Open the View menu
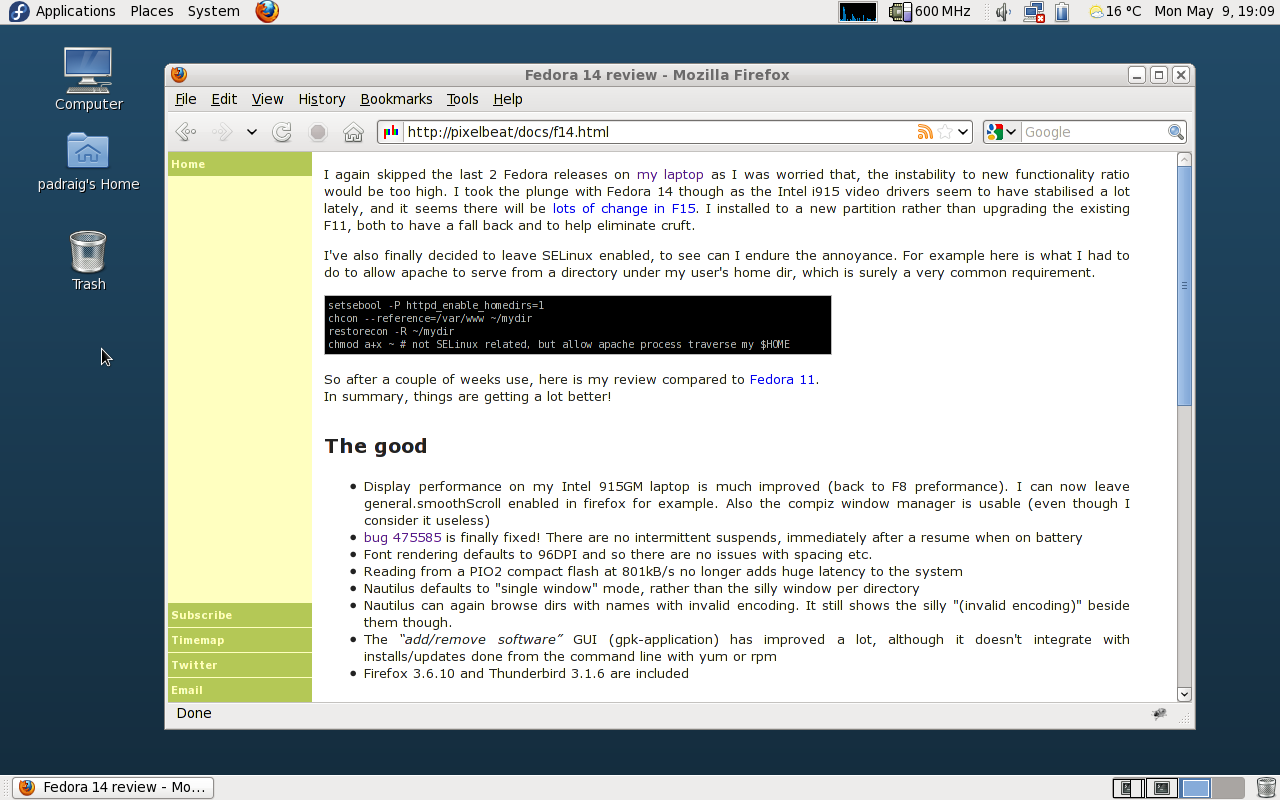The image size is (1280, 800). [267, 99]
